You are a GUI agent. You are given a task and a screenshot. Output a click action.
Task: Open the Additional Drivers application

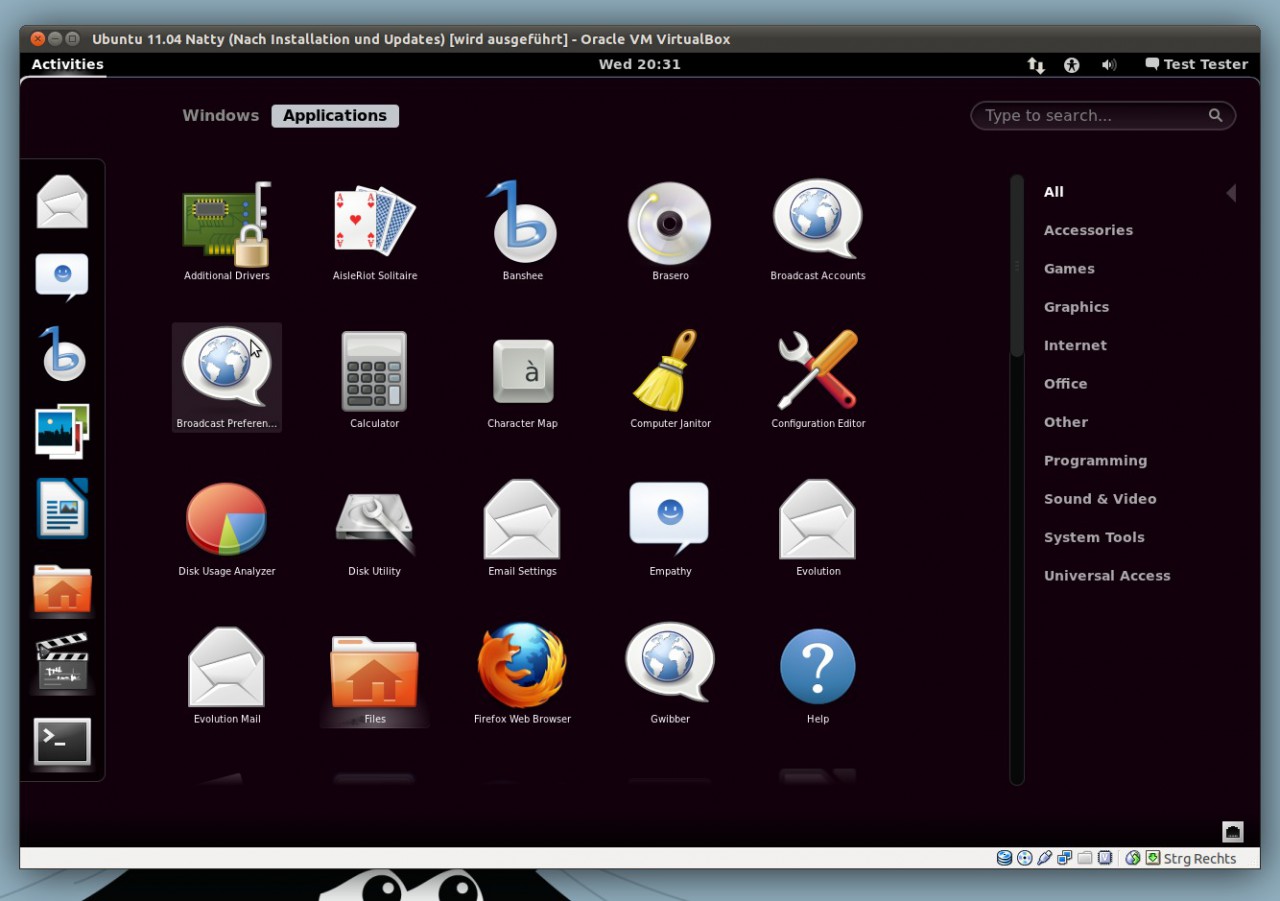coord(227,231)
